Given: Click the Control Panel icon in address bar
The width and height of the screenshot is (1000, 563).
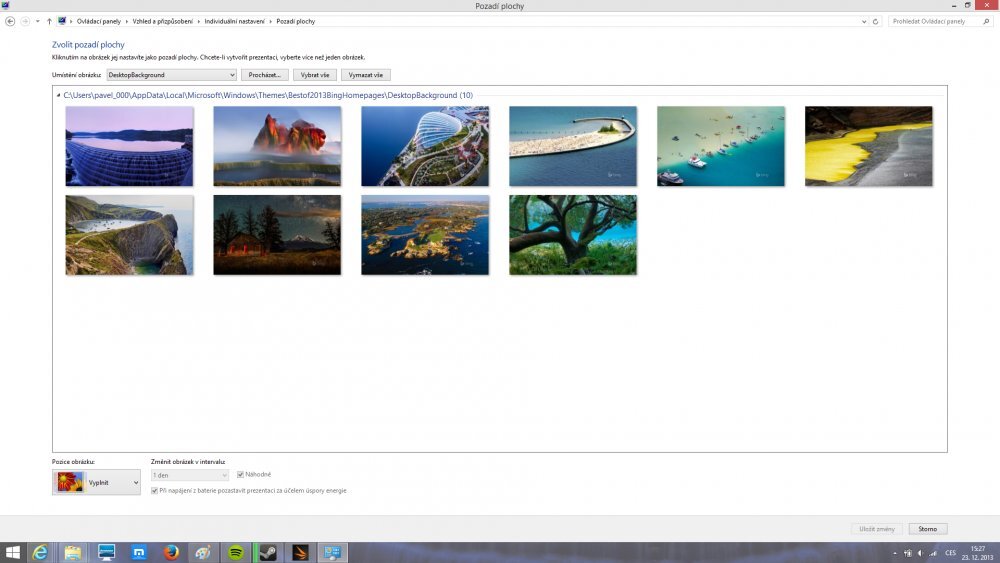Looking at the screenshot, I should [62, 21].
